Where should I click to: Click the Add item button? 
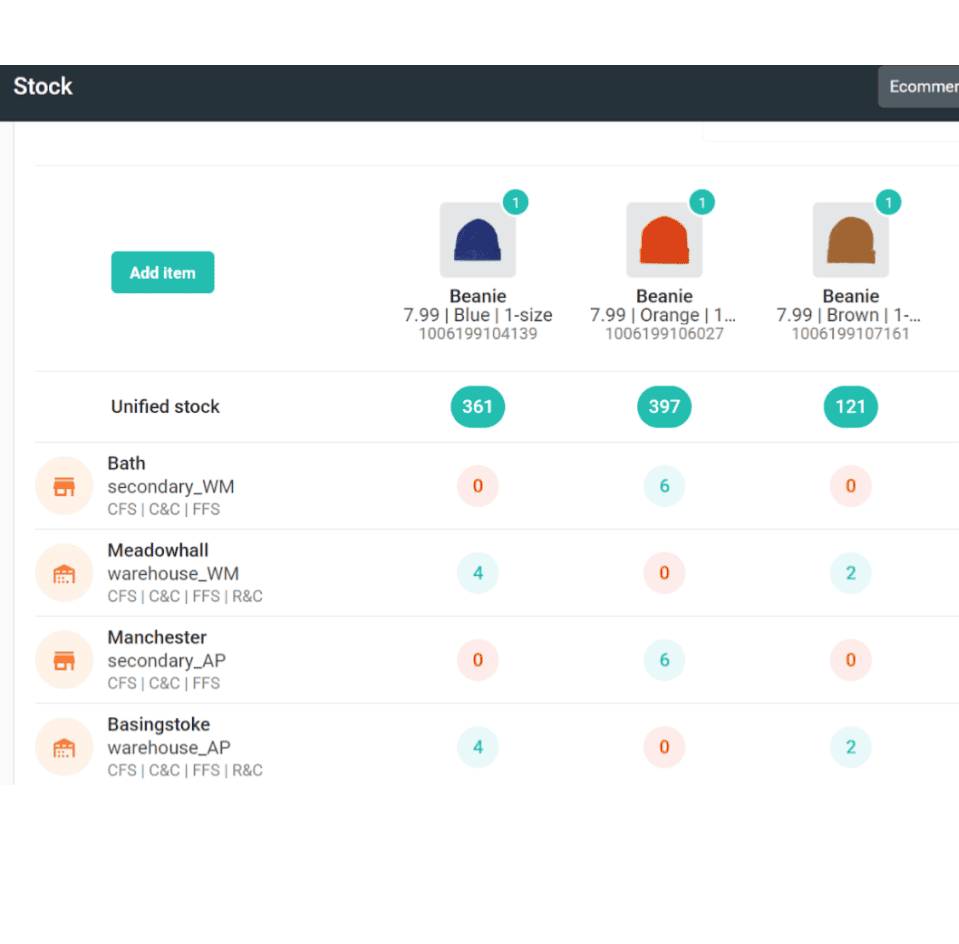pyautogui.click(x=162, y=272)
